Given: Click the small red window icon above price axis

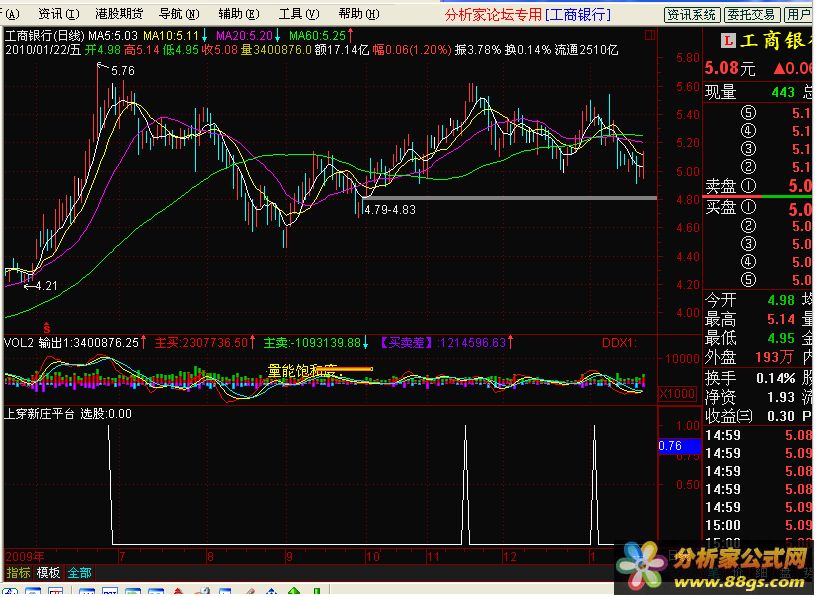Looking at the screenshot, I should pos(650,35).
